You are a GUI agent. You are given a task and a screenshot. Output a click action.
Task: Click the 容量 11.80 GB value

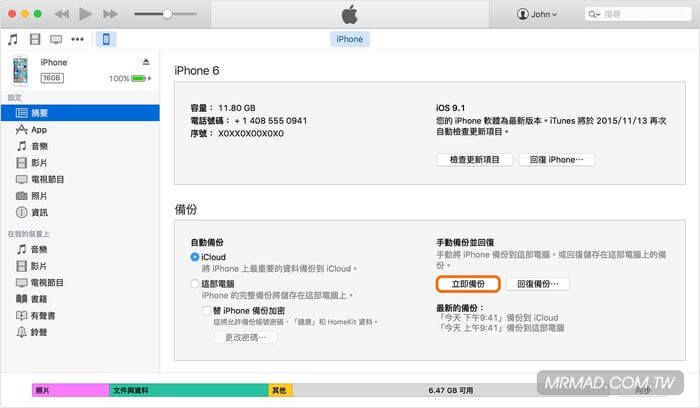(x=237, y=108)
